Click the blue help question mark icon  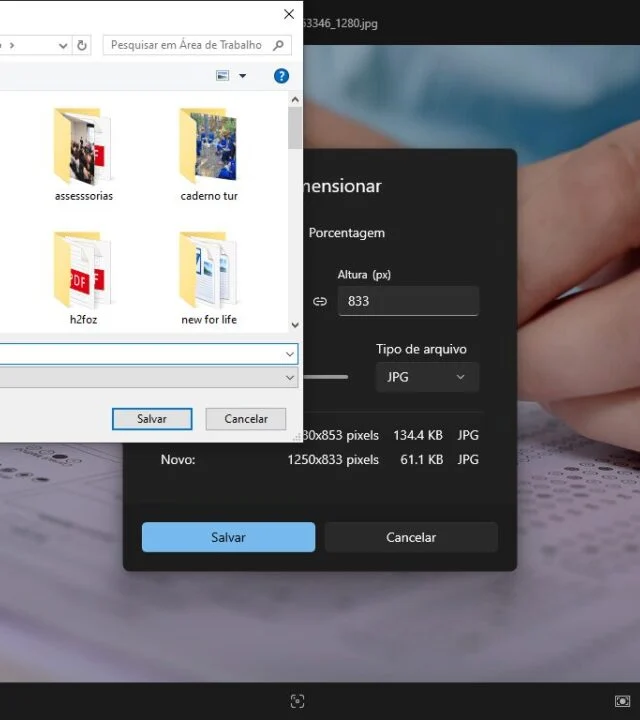pyautogui.click(x=281, y=76)
